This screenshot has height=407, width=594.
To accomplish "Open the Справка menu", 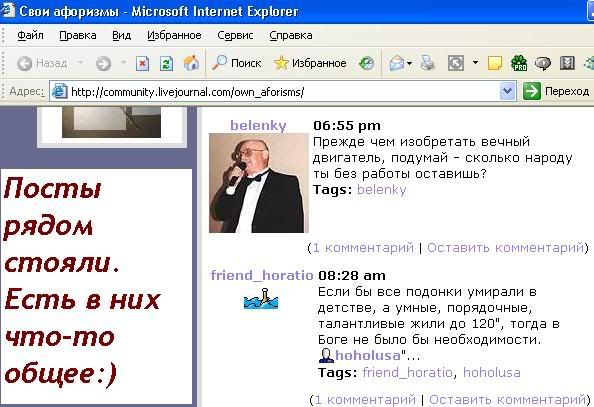I will point(291,35).
